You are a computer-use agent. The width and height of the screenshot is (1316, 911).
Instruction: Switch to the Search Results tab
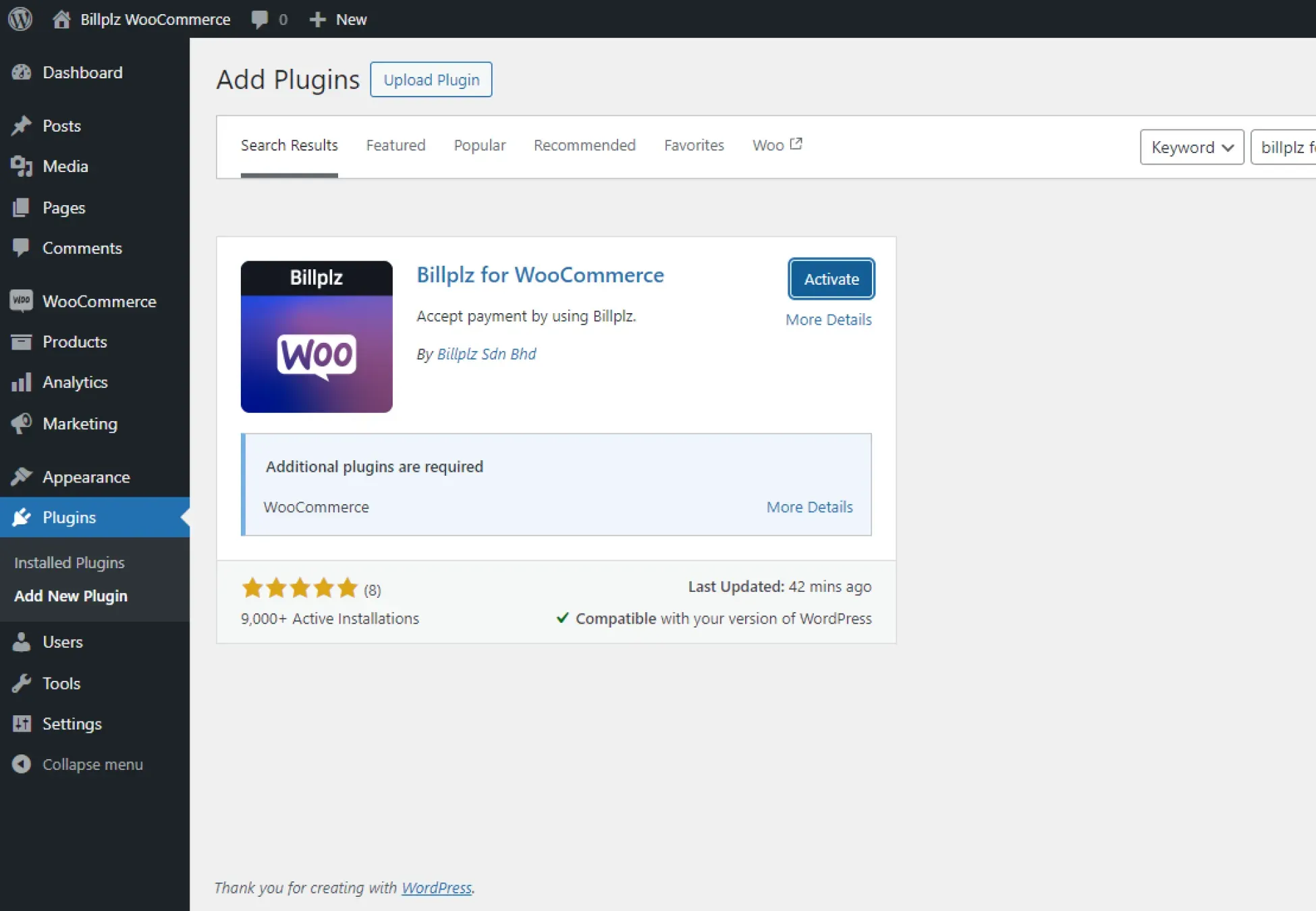289,145
